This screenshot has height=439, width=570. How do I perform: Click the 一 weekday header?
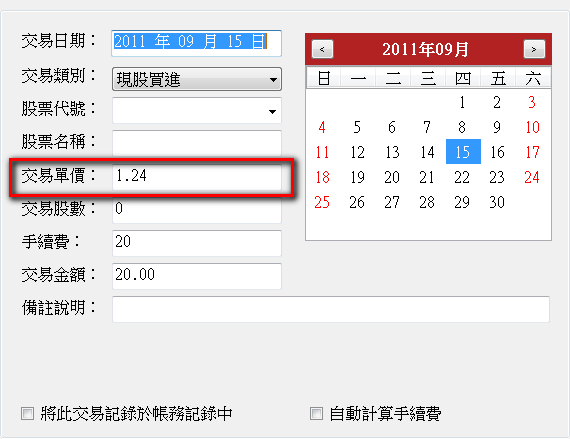pos(358,77)
